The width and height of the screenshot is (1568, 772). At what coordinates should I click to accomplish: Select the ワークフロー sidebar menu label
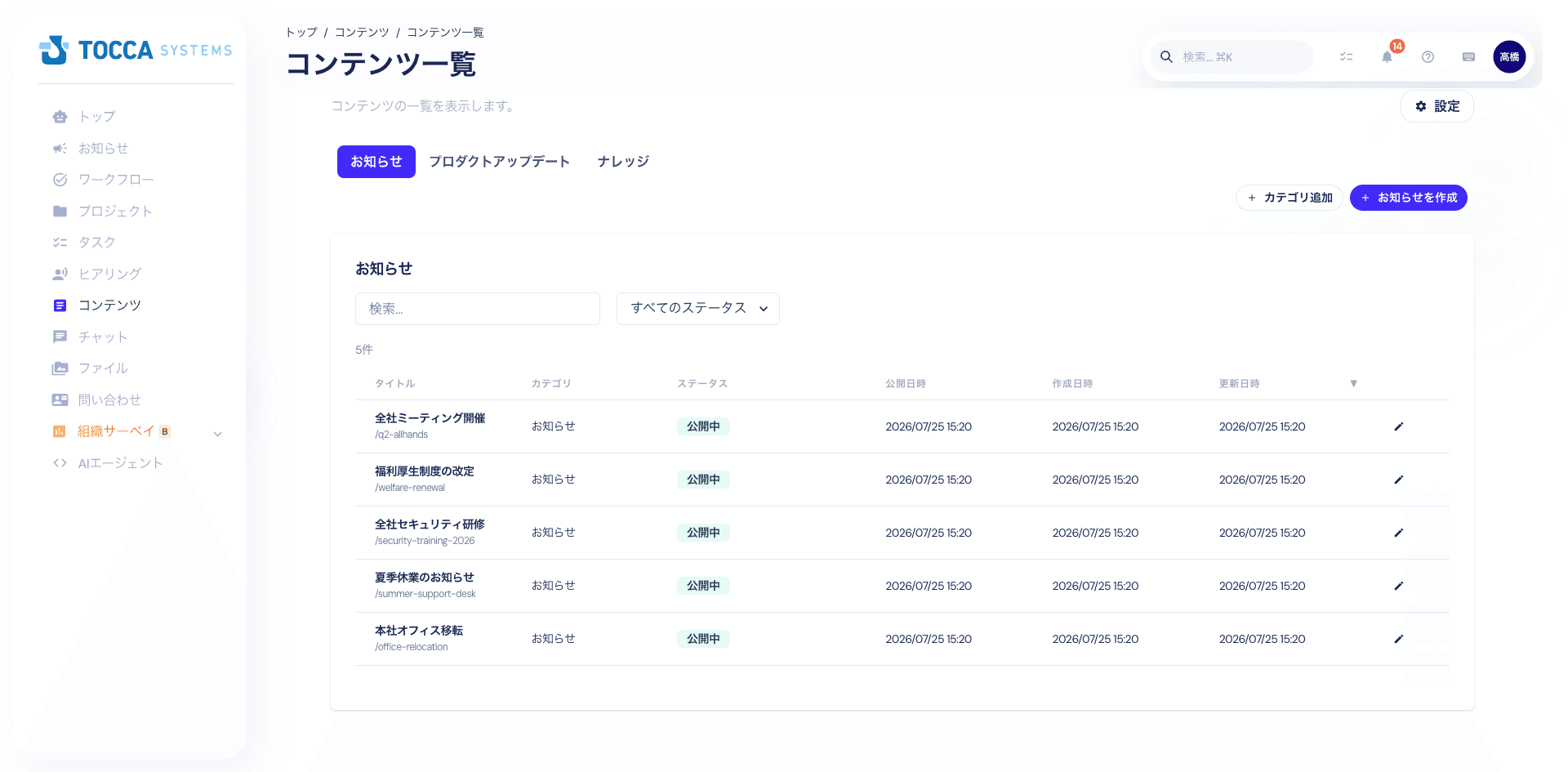point(116,180)
